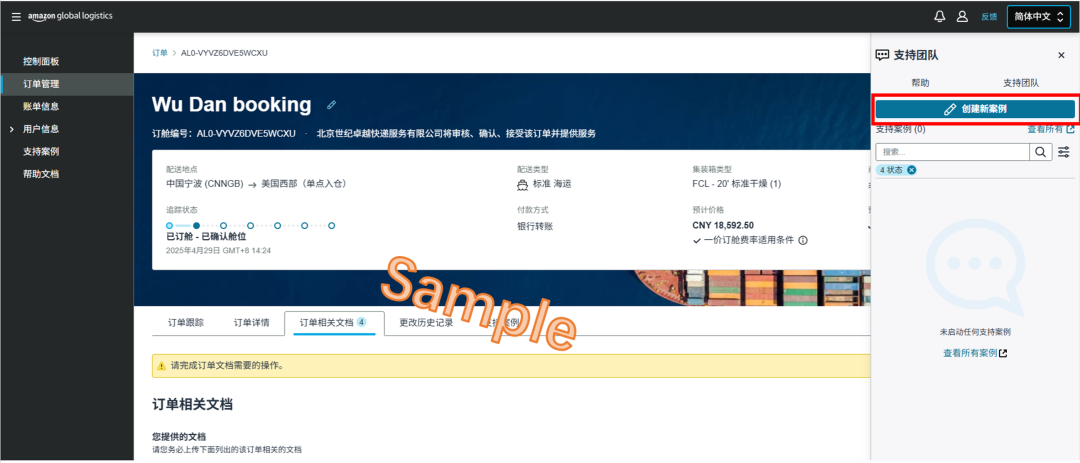
Task: Click the 订单 breadcrumb link
Action: tap(160, 53)
